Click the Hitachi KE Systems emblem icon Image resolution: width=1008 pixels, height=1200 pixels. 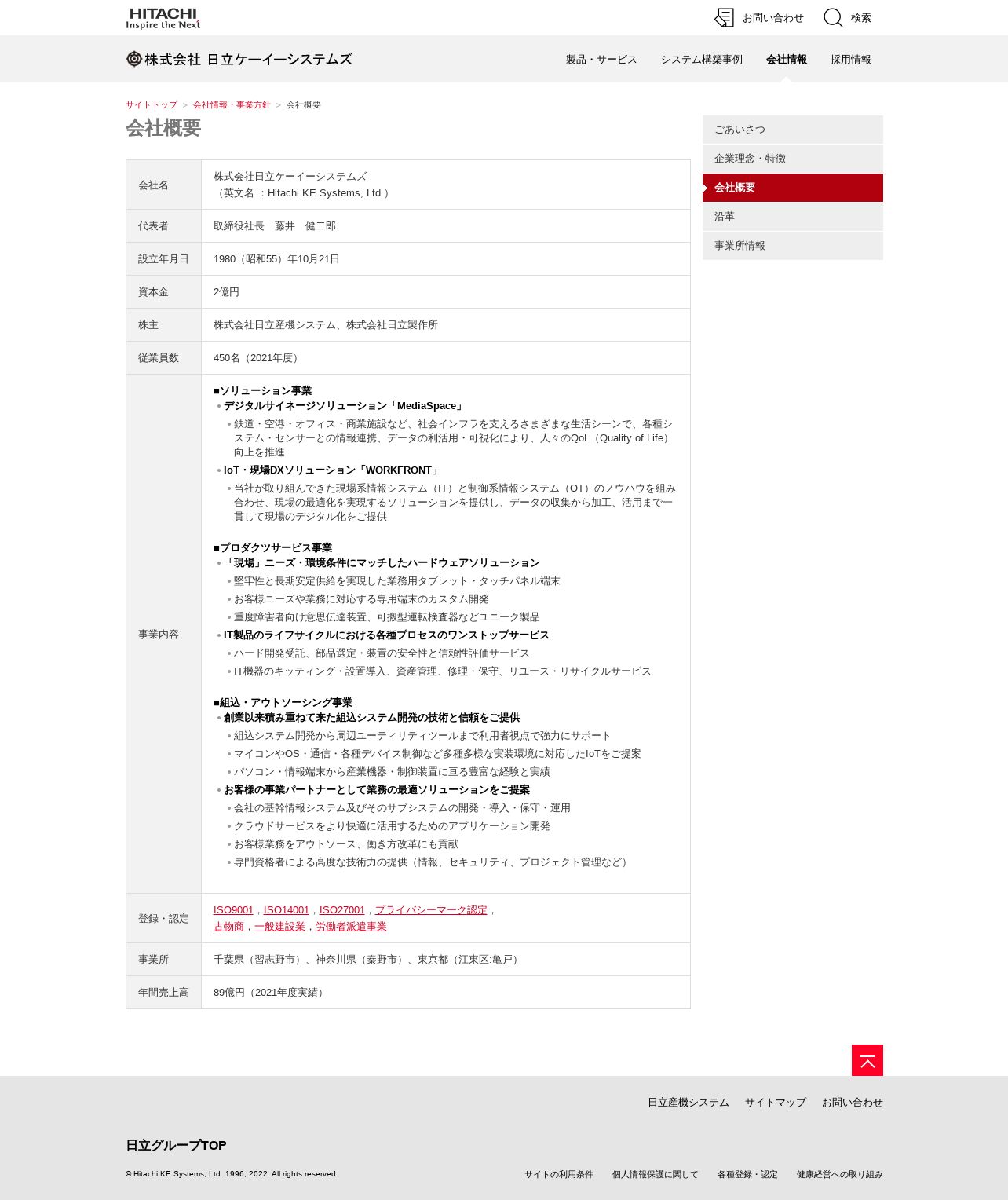[x=133, y=59]
